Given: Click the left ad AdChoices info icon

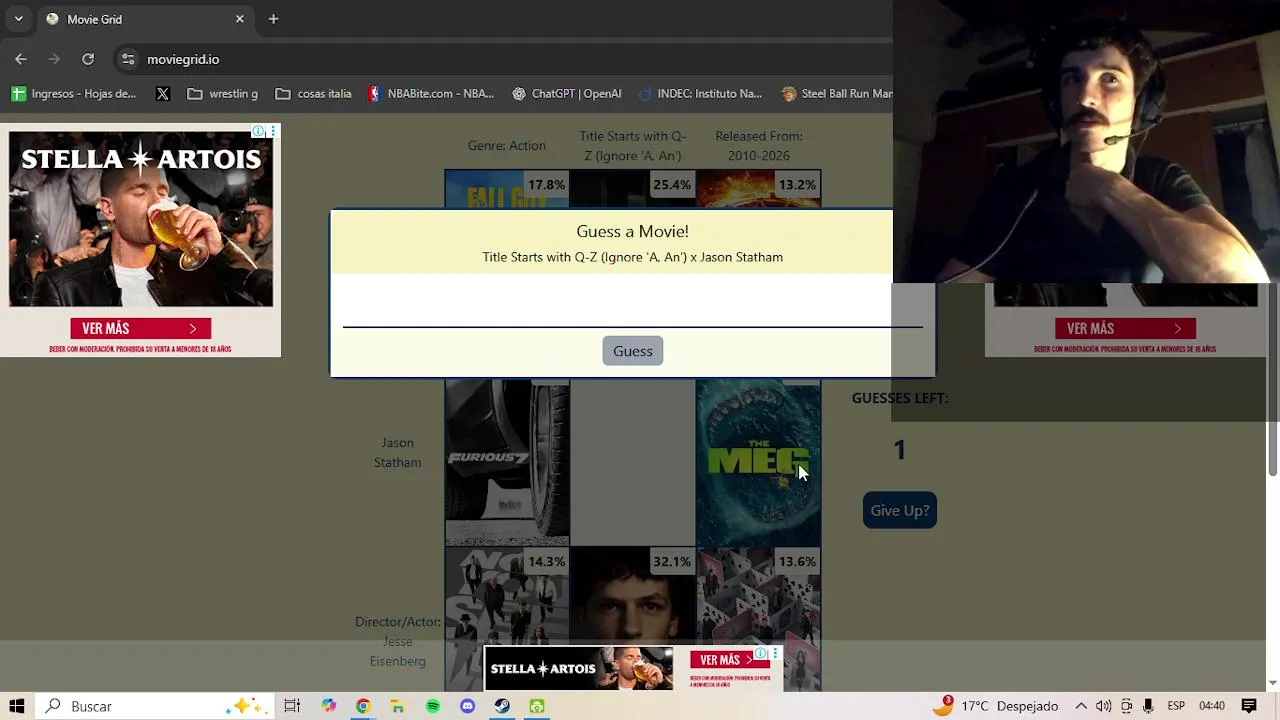Looking at the screenshot, I should coord(258,131).
